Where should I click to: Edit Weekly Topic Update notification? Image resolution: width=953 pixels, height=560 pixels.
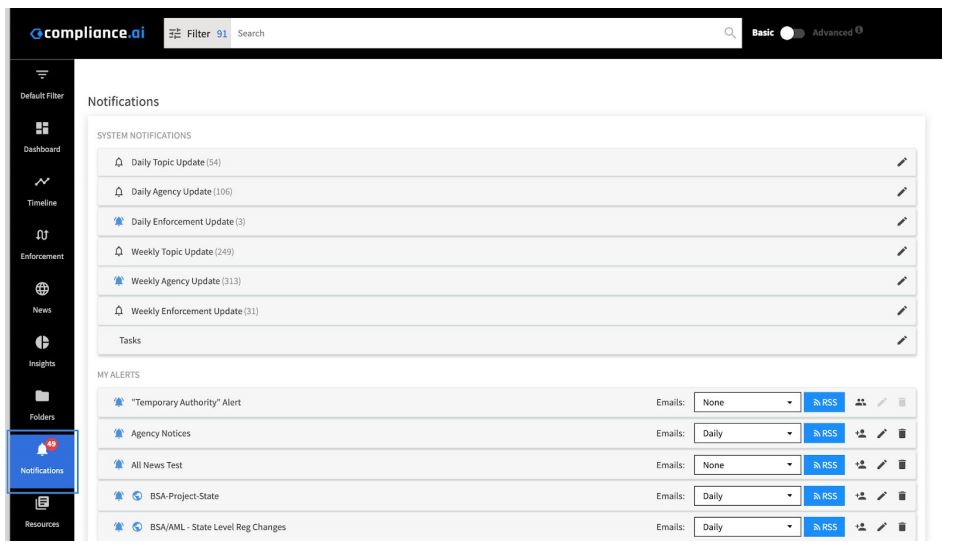pyautogui.click(x=902, y=251)
